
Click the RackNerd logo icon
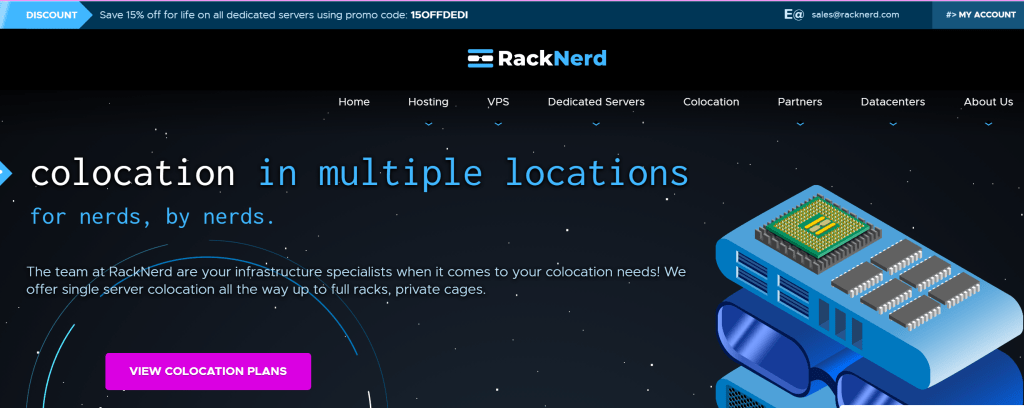coord(480,59)
